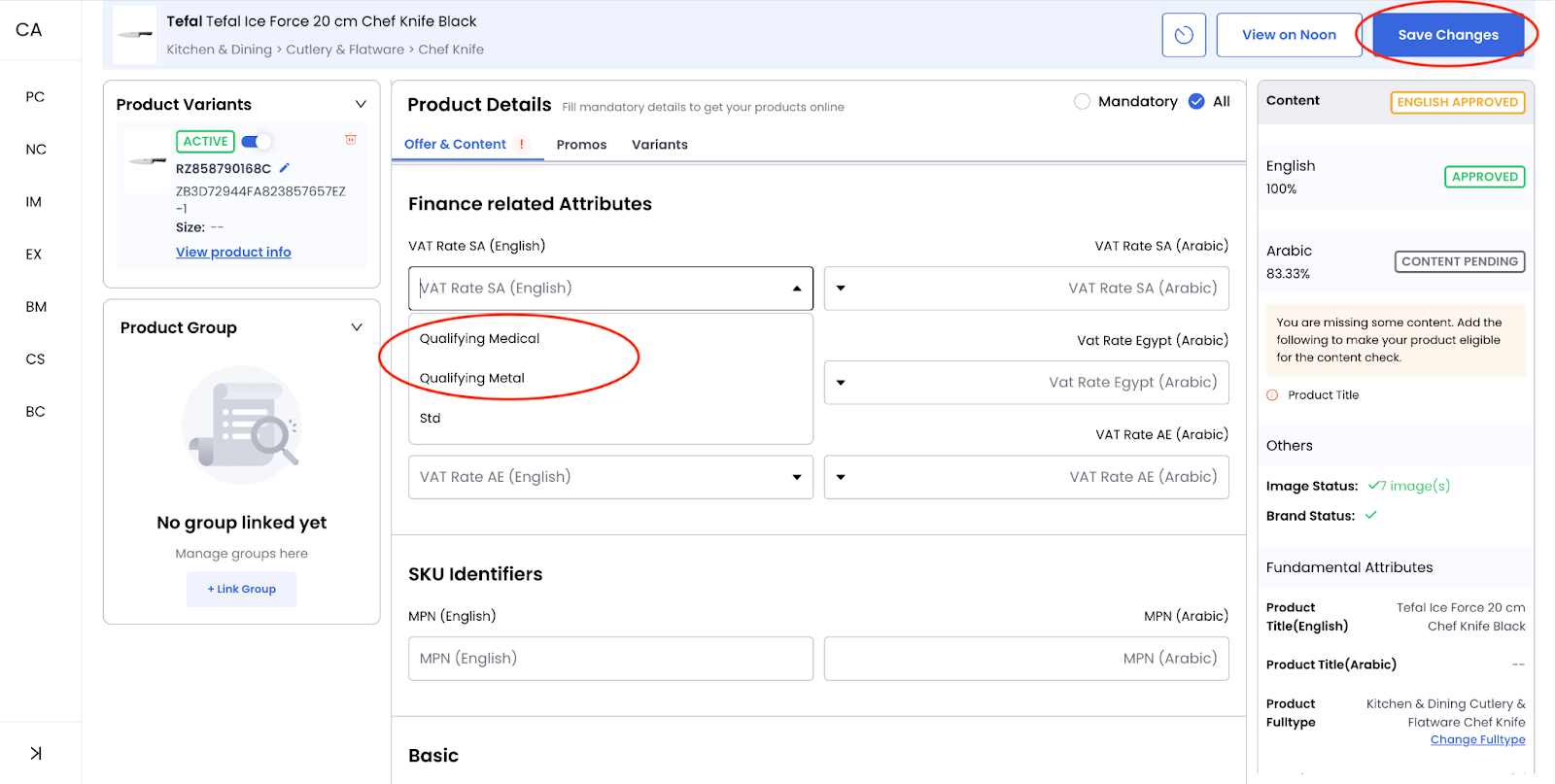1555x784 pixels.
Task: Click the View on Noon button
Action: tap(1289, 35)
